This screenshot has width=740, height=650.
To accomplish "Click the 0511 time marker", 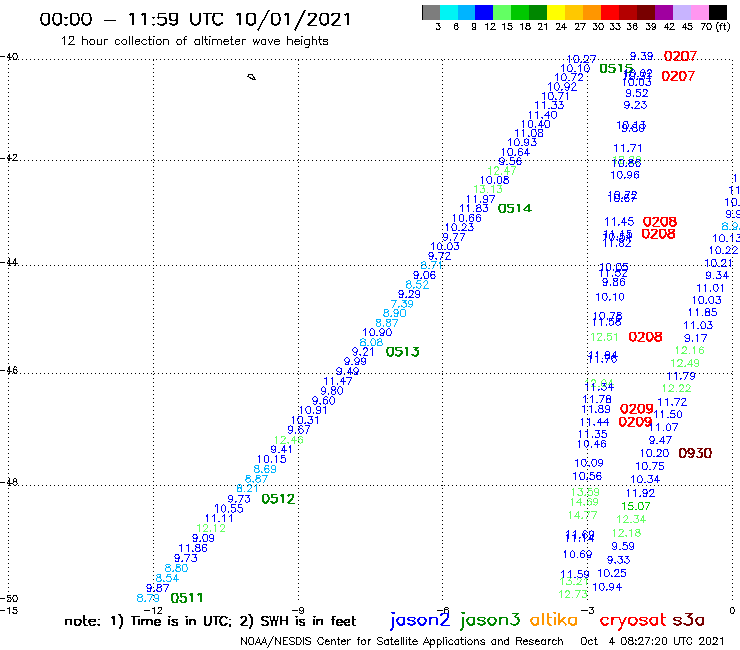I will 187,598.
